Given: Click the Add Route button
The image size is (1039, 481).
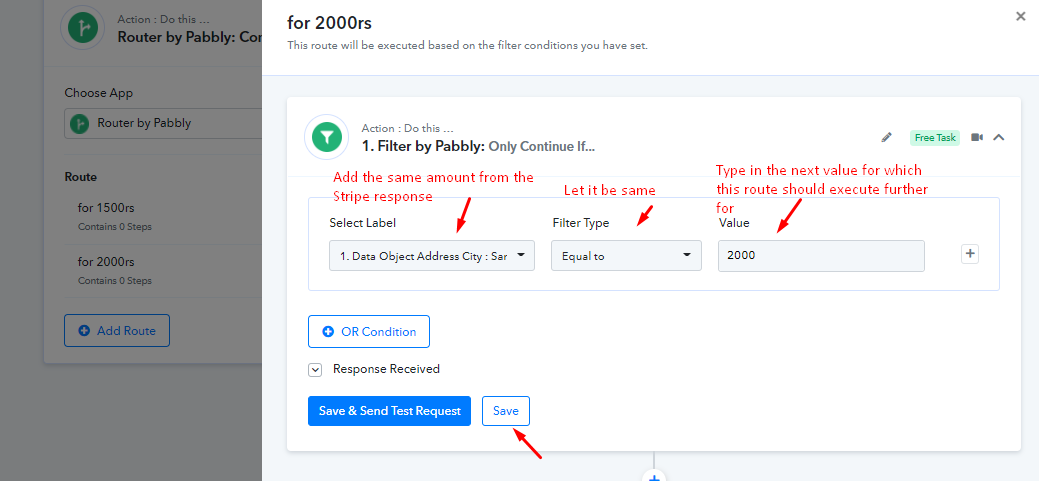Looking at the screenshot, I should [117, 331].
